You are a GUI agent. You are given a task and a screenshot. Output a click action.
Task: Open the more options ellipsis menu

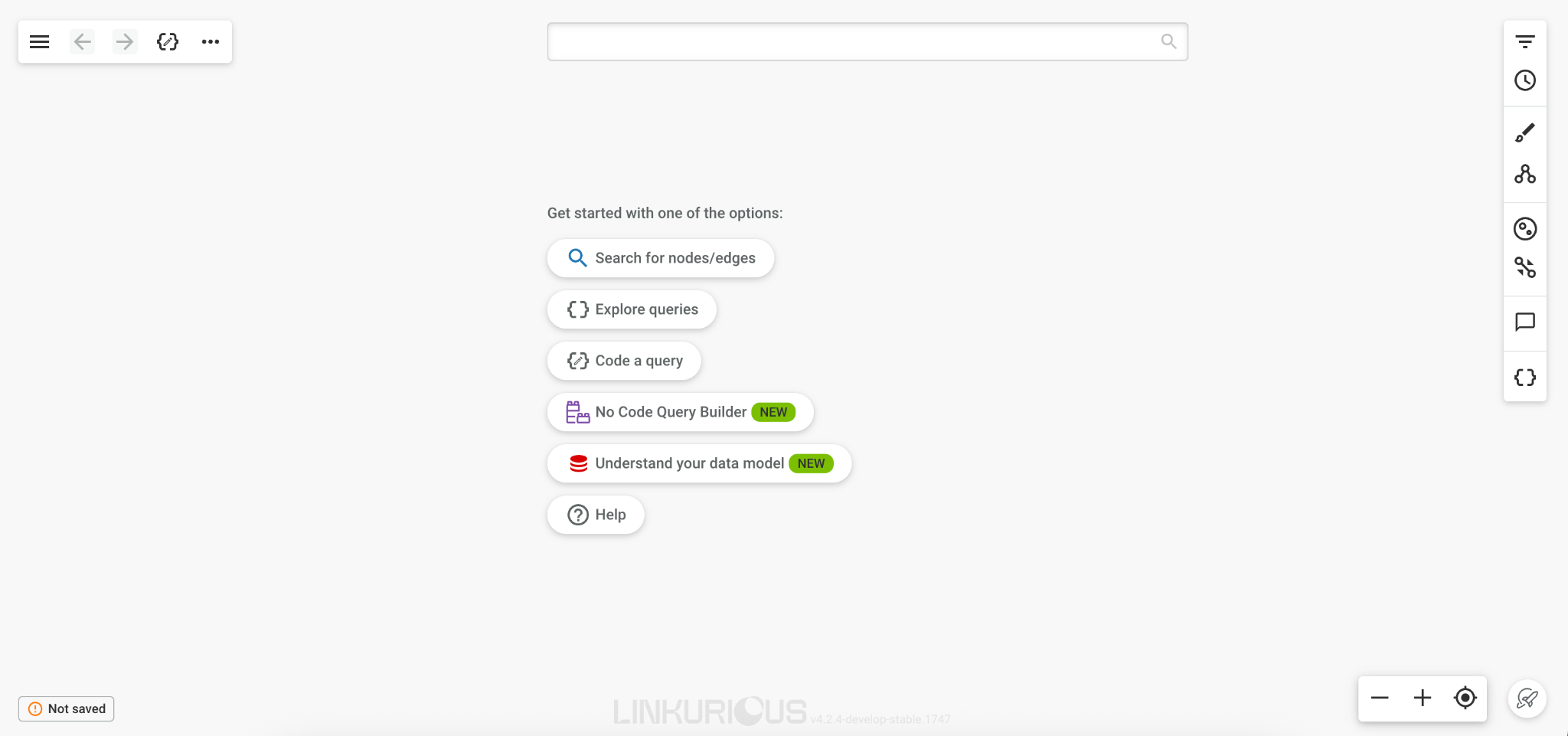211,42
